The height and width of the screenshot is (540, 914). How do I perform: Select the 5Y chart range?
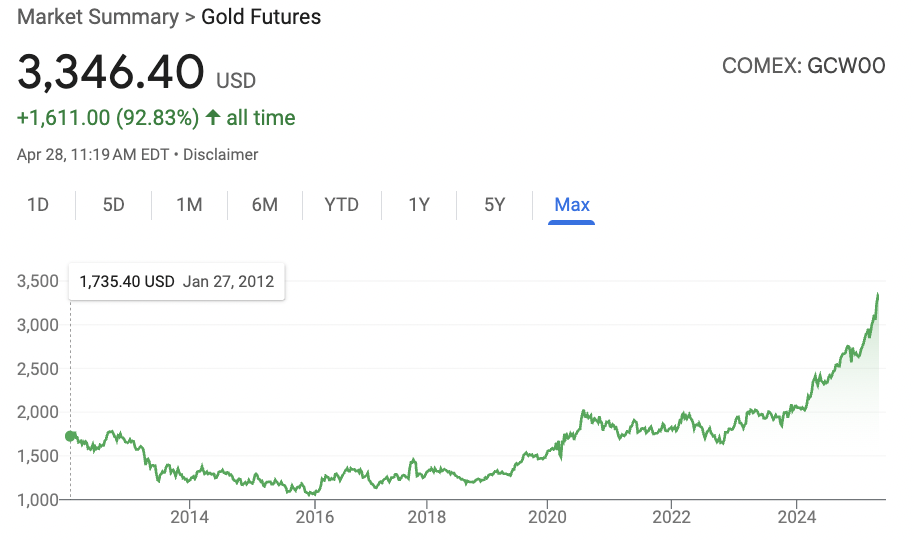[x=494, y=205]
